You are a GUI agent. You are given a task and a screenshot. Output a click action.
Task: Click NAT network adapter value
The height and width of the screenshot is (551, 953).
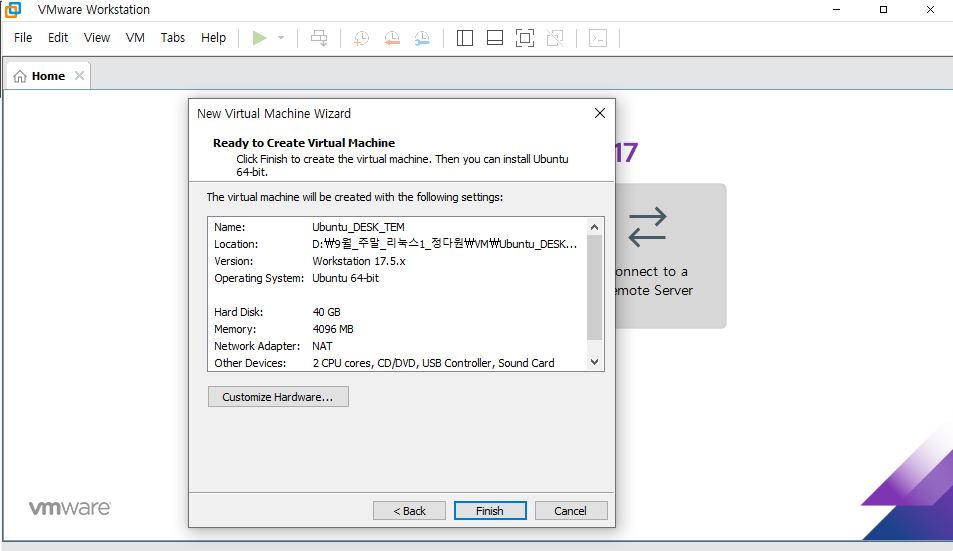pos(322,346)
